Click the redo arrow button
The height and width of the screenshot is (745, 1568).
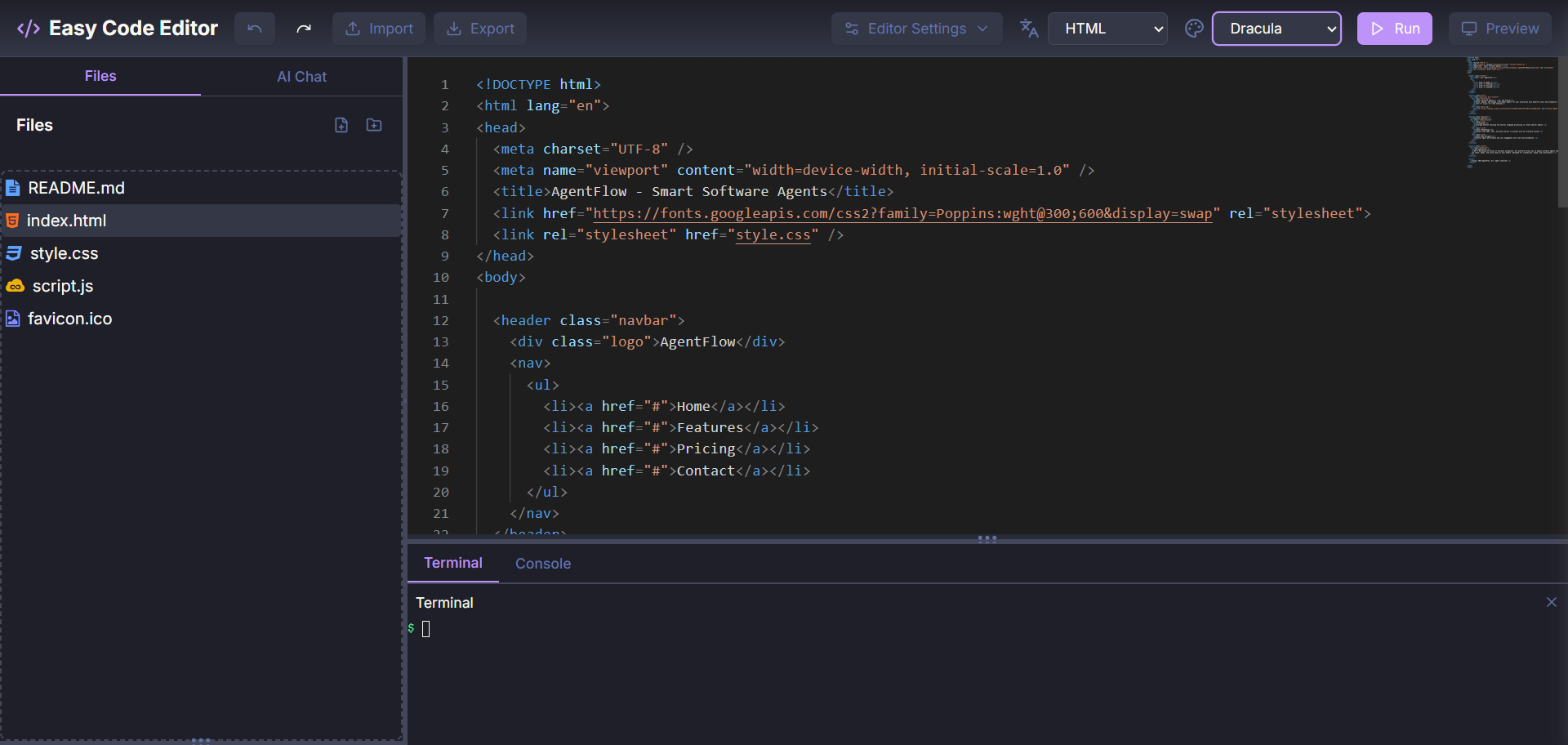tap(304, 29)
